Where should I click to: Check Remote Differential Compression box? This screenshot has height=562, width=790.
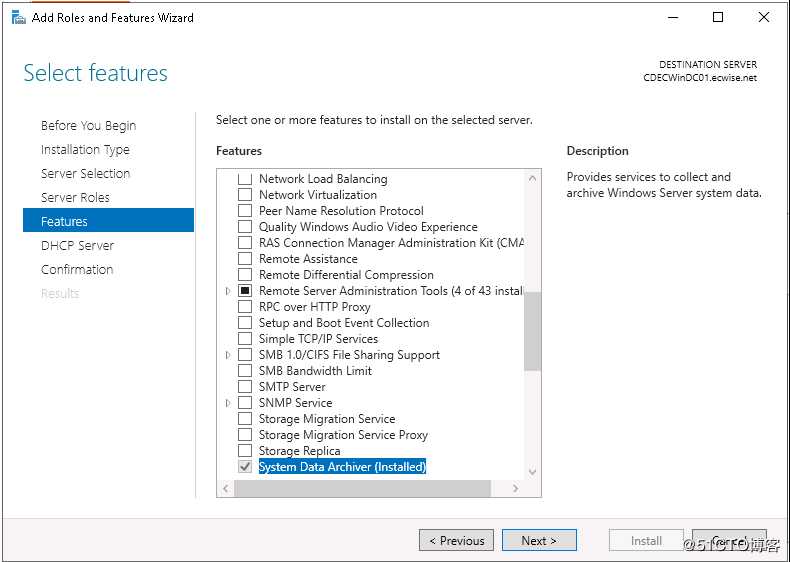(245, 275)
